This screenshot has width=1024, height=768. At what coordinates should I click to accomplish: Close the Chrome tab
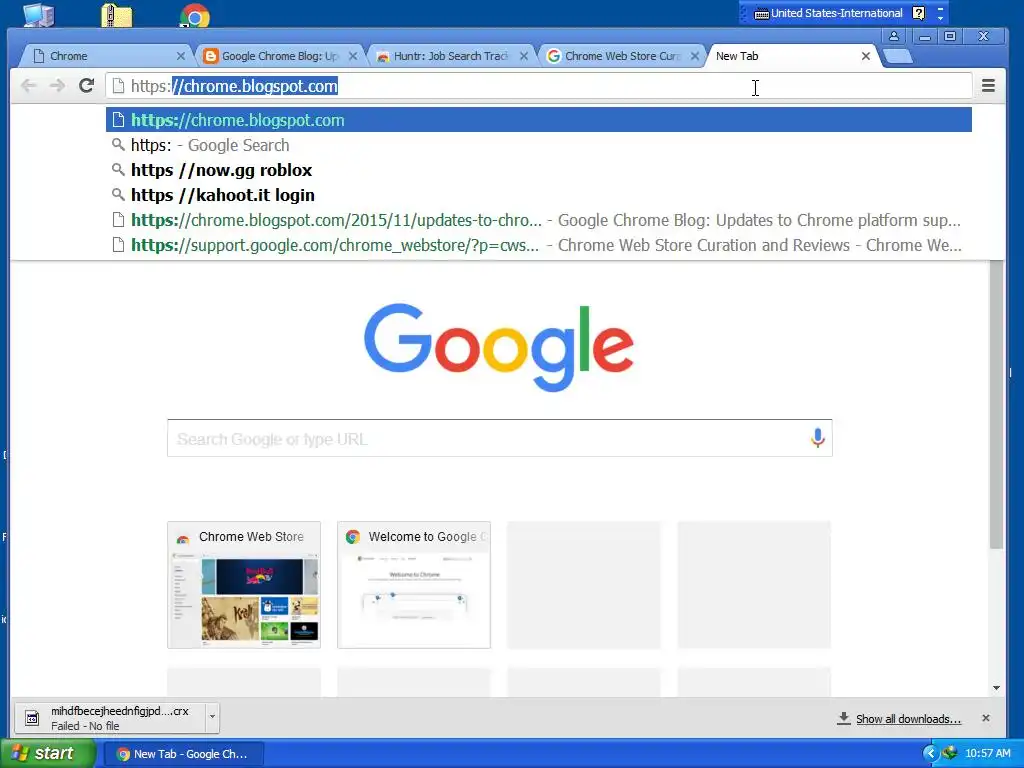181,56
